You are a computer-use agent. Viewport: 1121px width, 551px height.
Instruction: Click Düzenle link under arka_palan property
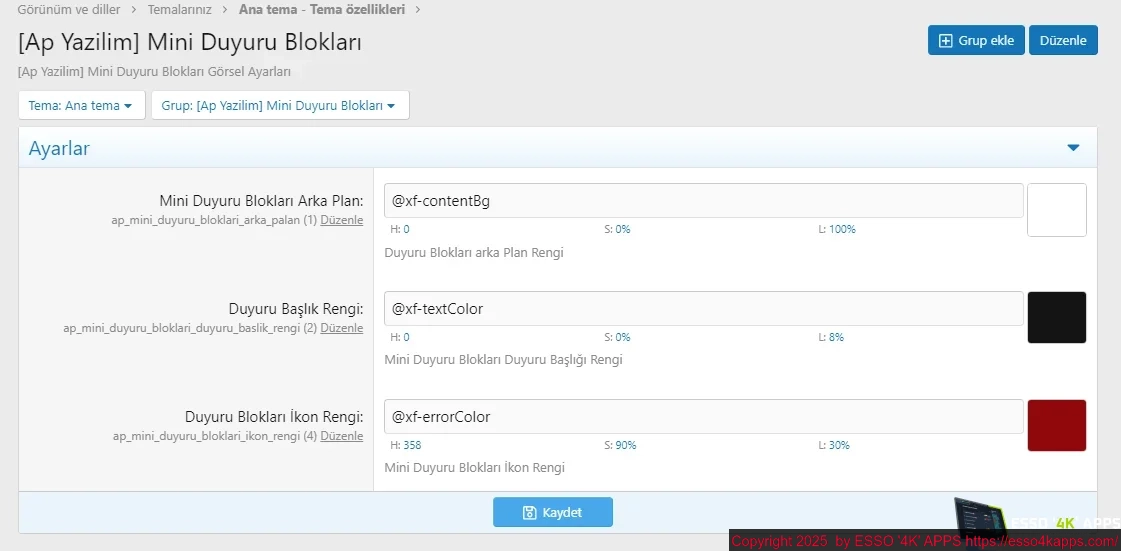(x=342, y=220)
